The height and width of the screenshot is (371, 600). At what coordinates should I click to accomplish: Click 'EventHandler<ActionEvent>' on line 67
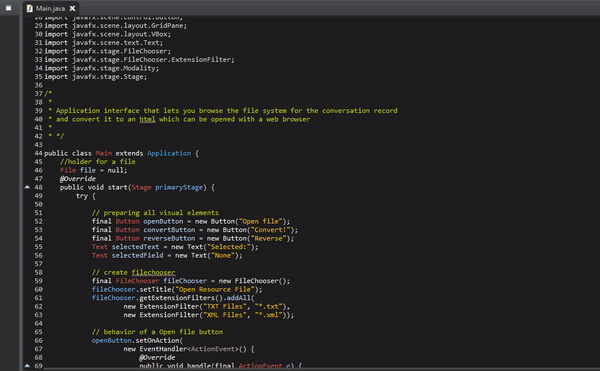point(189,349)
